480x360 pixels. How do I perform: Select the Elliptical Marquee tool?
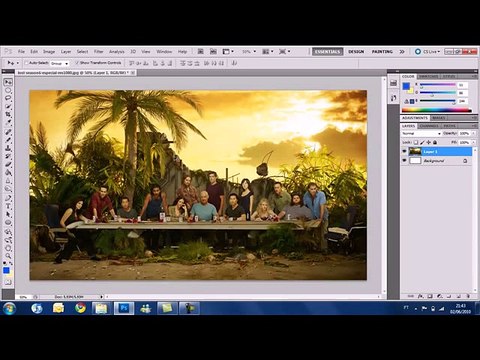pyautogui.click(x=8, y=90)
